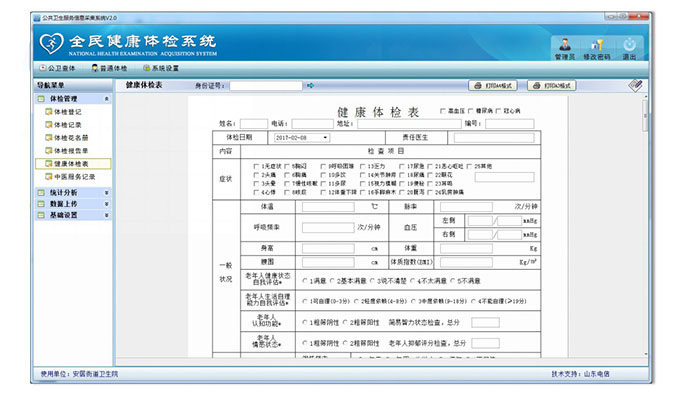
Task: Click the green arrow beside 身份证号 field
Action: 310,86
